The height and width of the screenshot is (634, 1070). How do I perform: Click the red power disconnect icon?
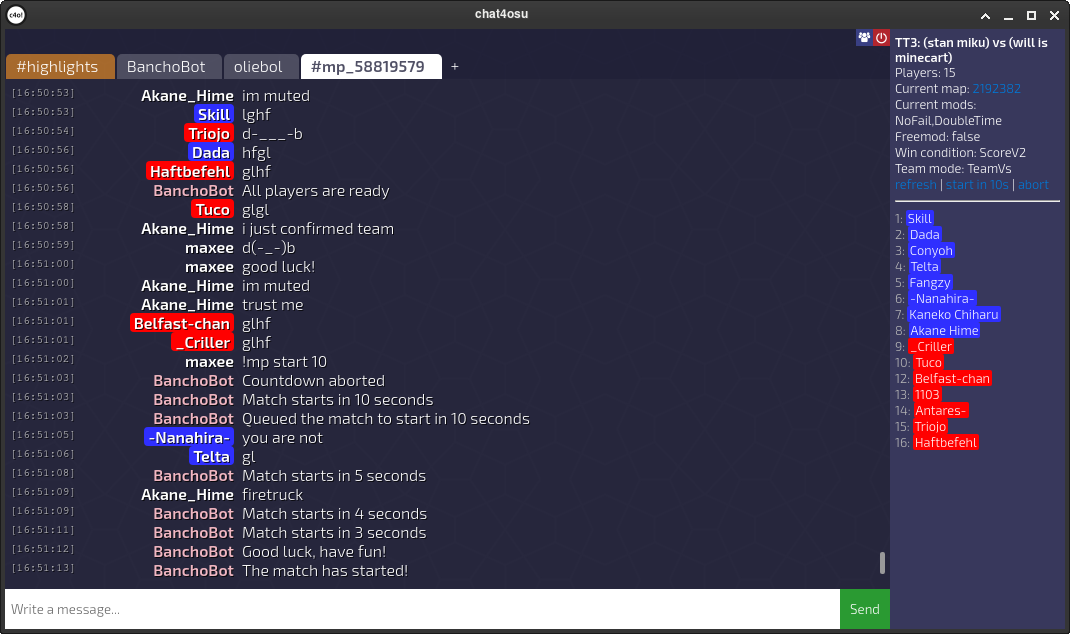[x=881, y=38]
